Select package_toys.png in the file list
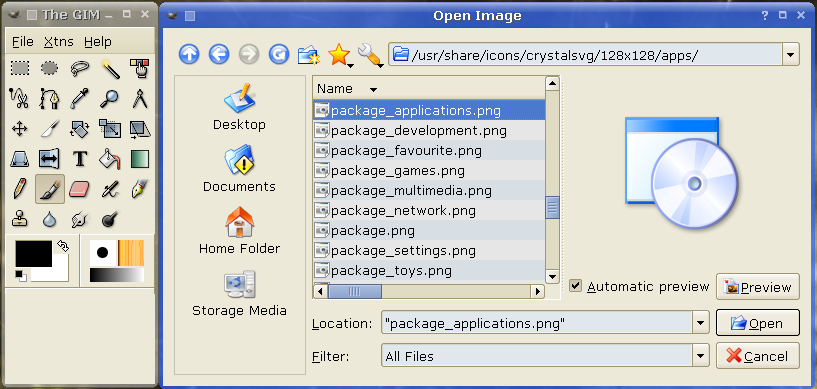 tap(428, 271)
